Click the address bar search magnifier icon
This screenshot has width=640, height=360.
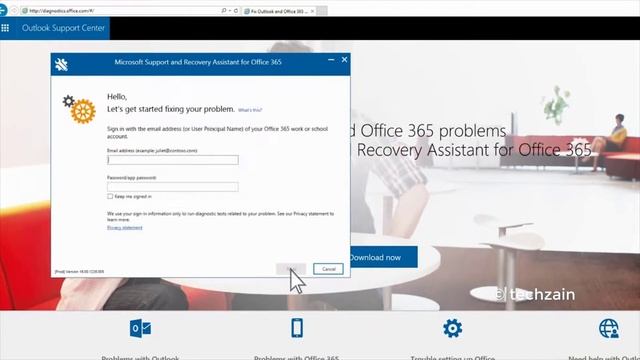pyautogui.click(x=224, y=11)
